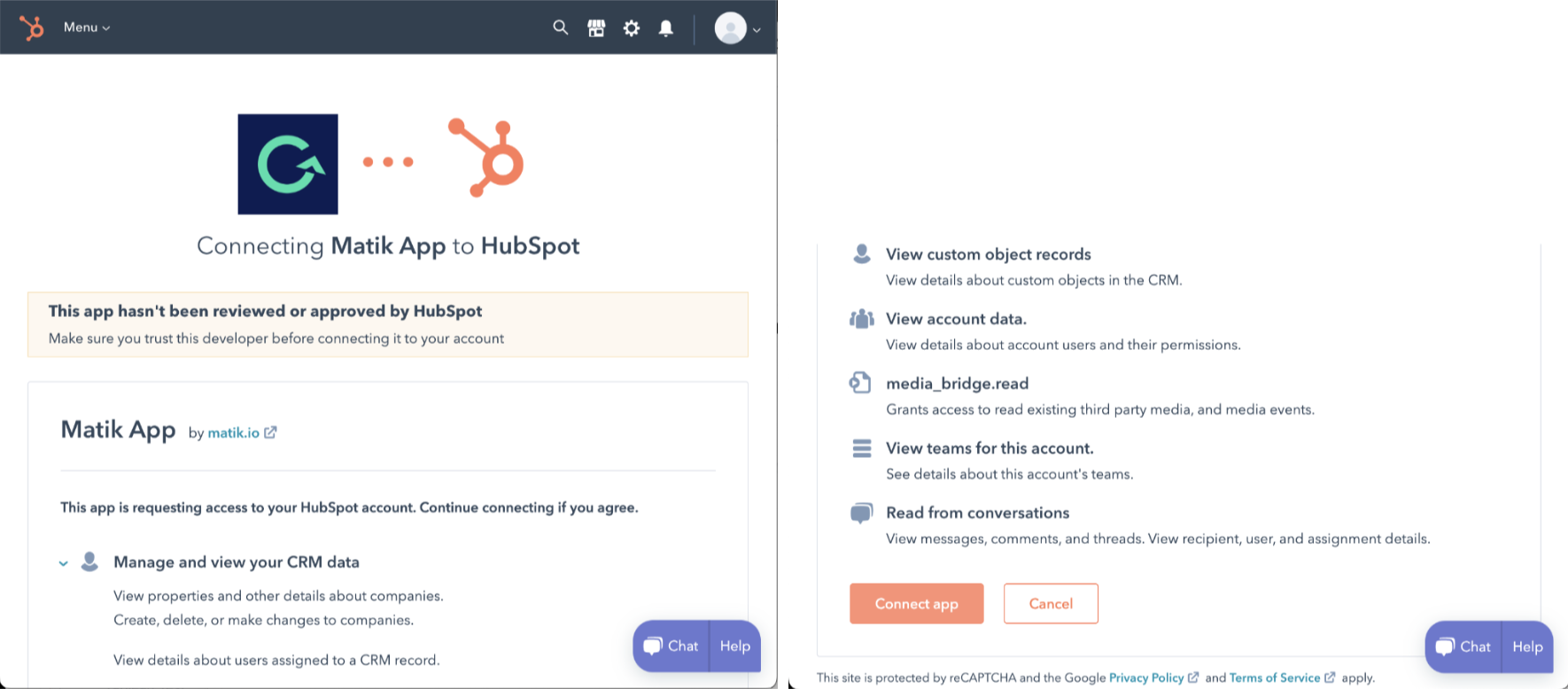Open Chat in the right window
The height and width of the screenshot is (689, 1568).
point(1463,646)
